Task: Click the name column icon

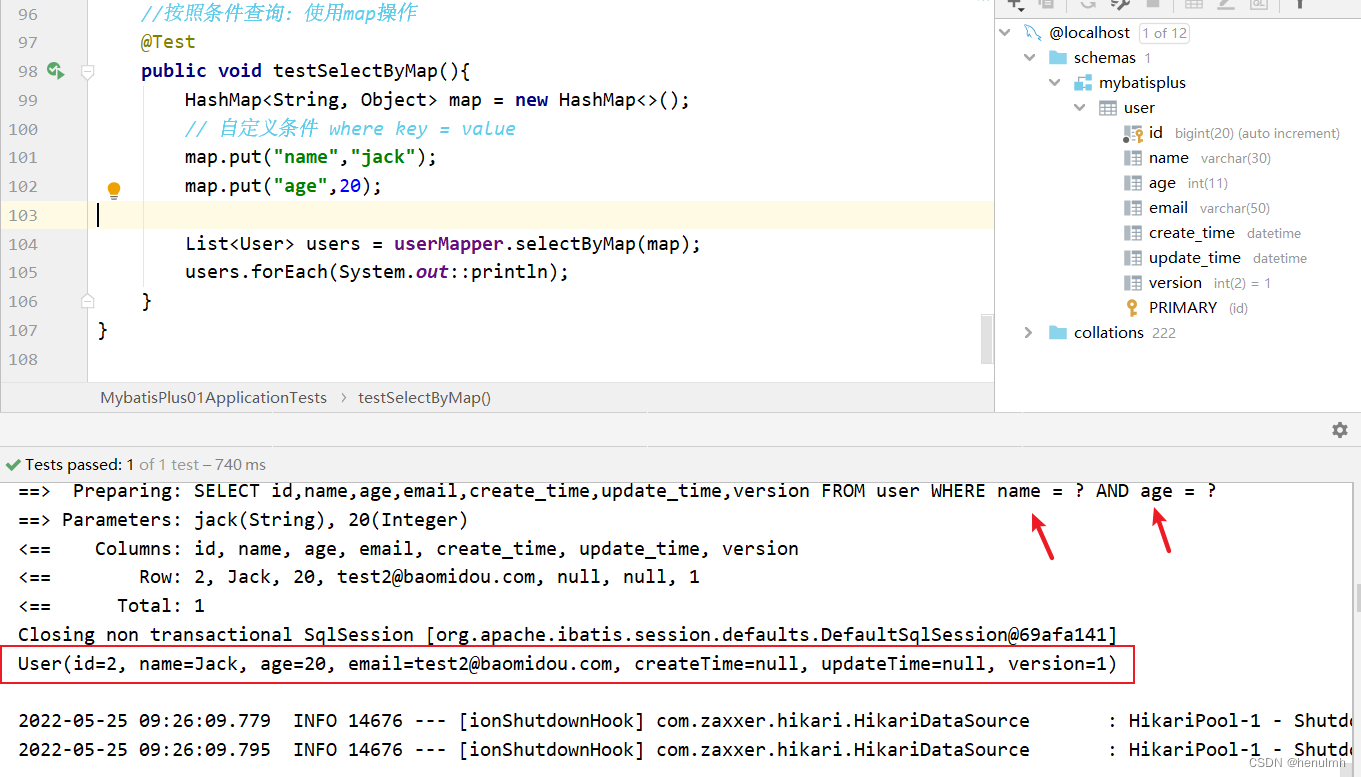Action: (1133, 158)
